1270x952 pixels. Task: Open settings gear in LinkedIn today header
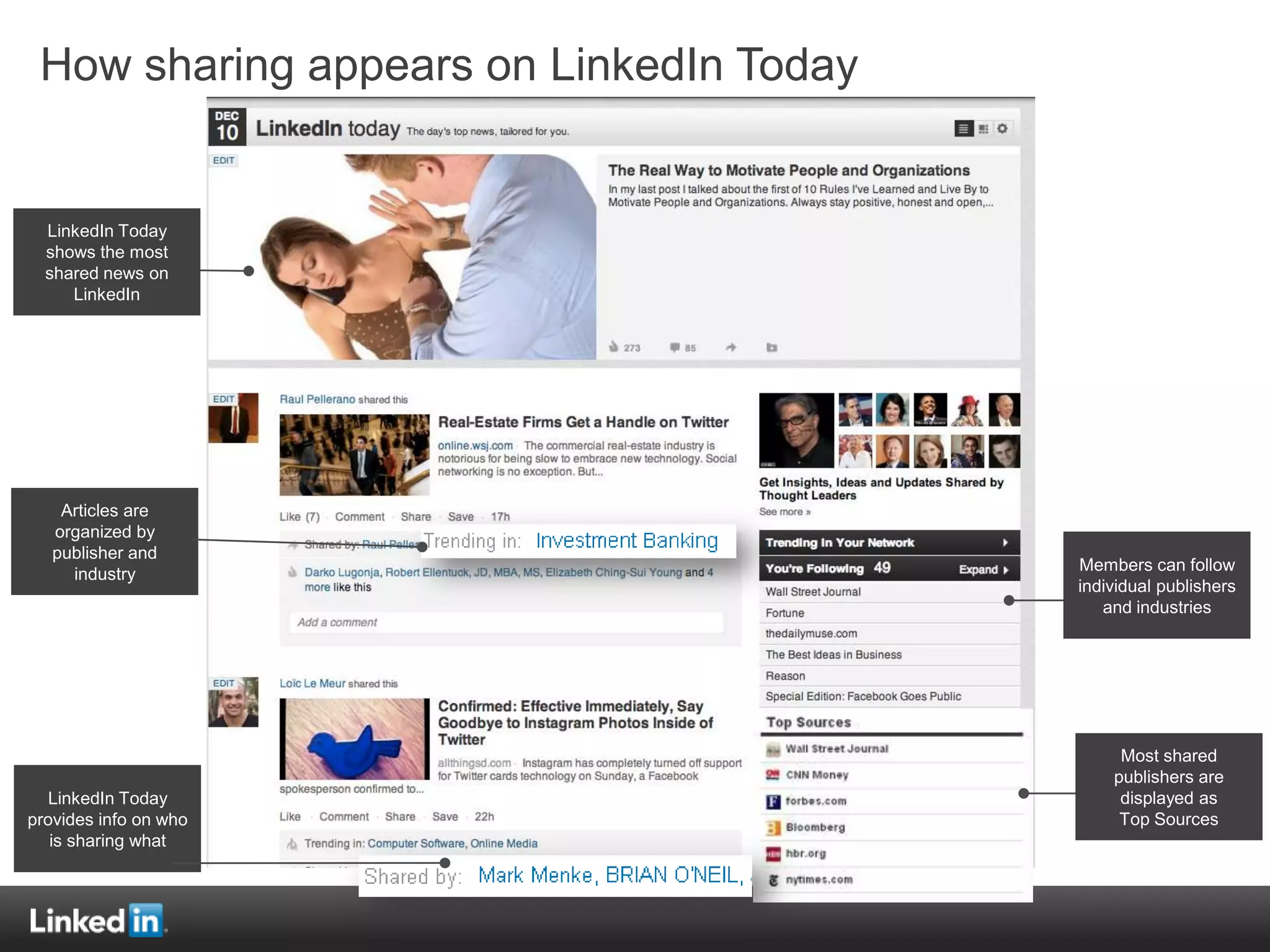click(1002, 128)
